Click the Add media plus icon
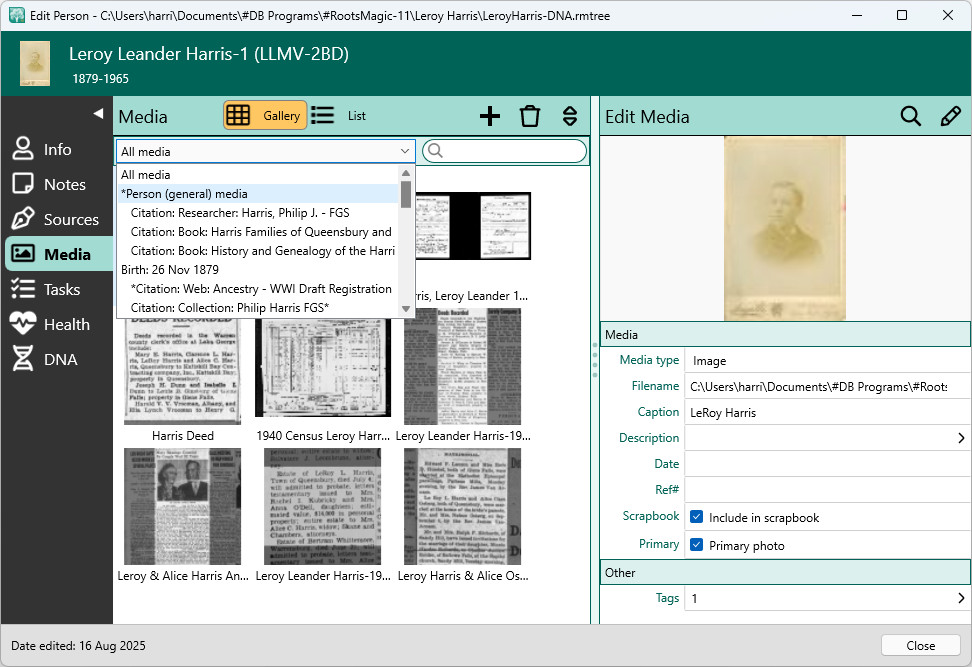Image resolution: width=972 pixels, height=667 pixels. pos(490,116)
